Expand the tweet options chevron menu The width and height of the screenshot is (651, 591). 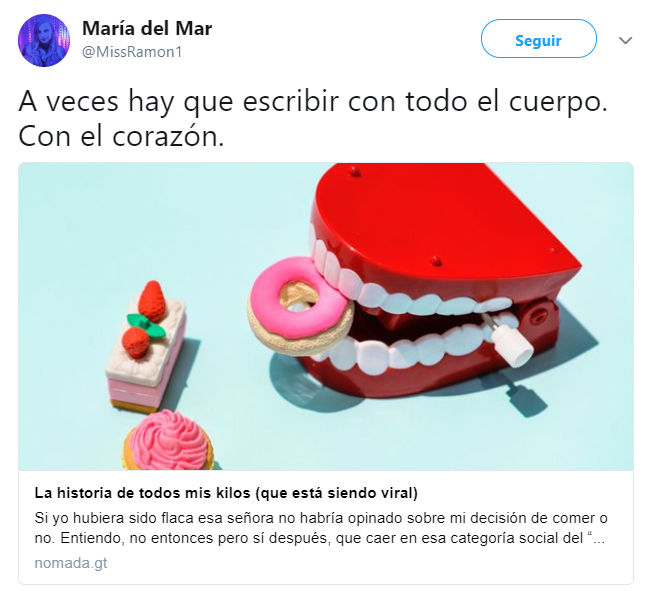625,40
